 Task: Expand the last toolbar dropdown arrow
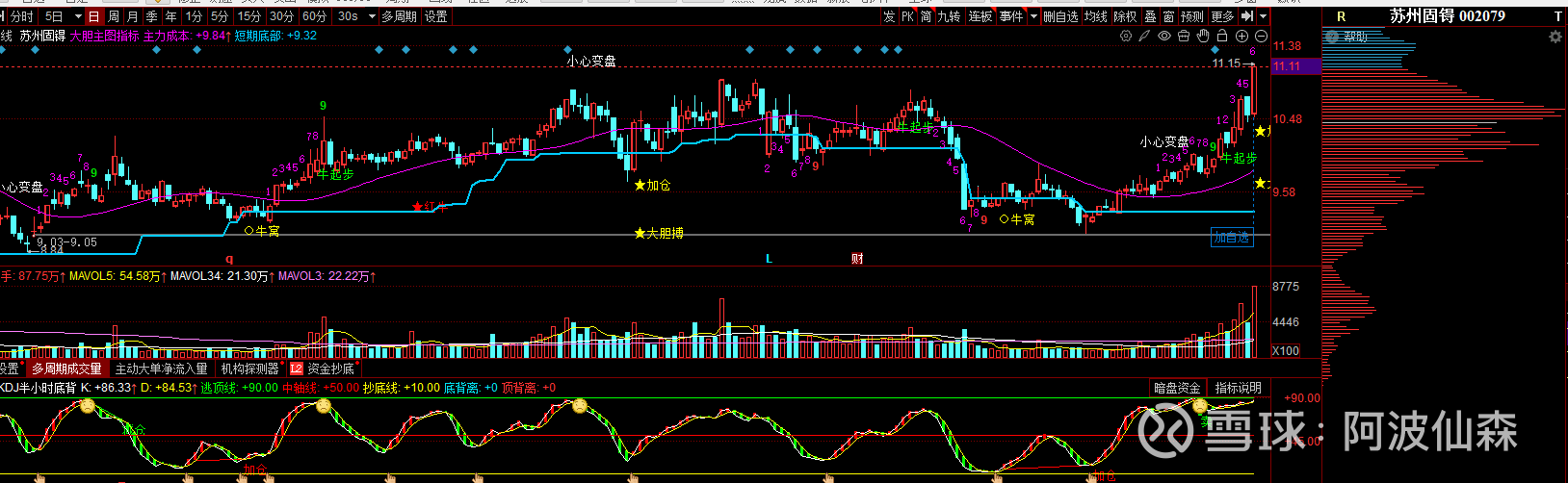[1265, 16]
